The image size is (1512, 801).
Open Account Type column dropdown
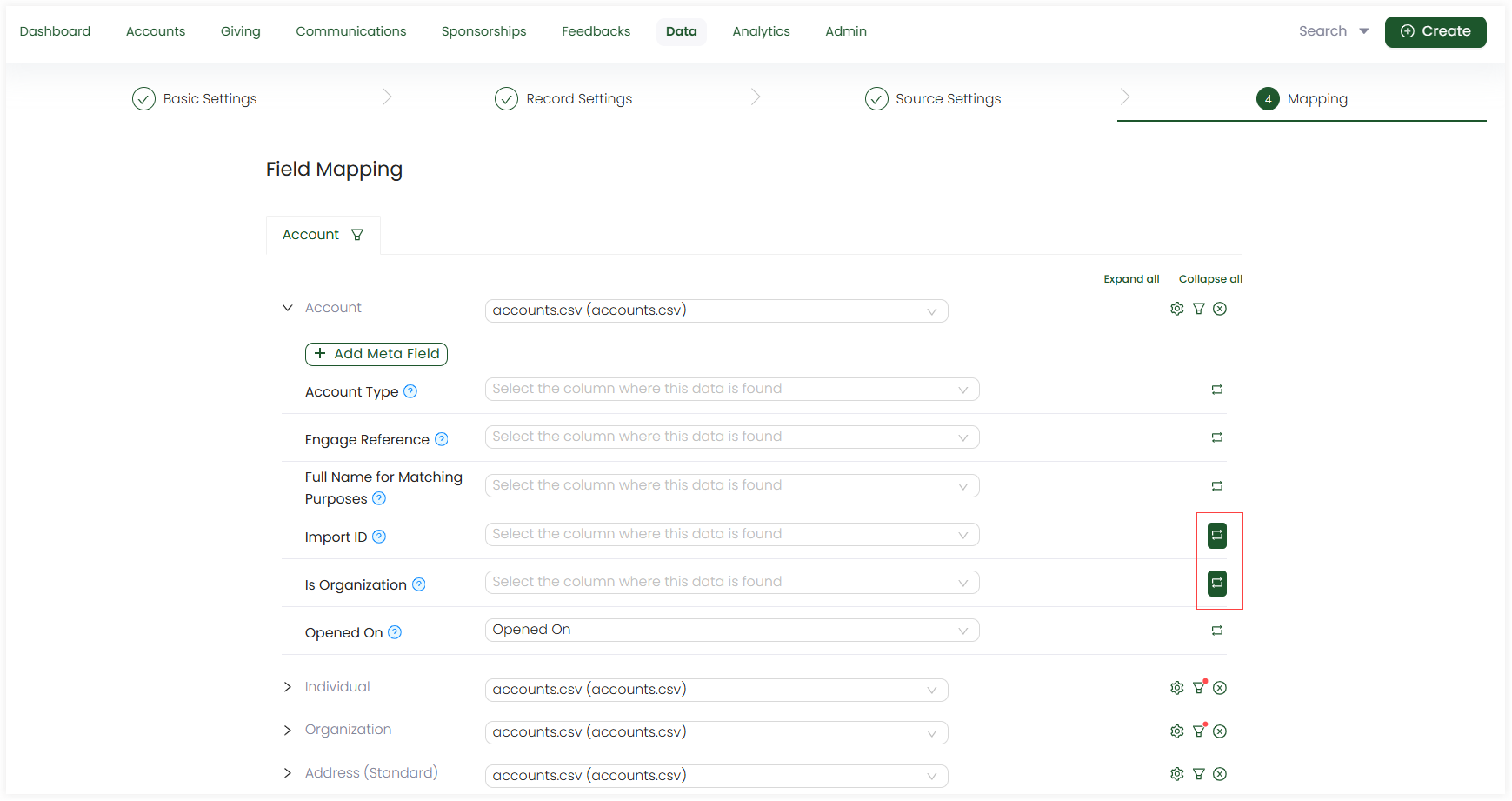coord(732,389)
